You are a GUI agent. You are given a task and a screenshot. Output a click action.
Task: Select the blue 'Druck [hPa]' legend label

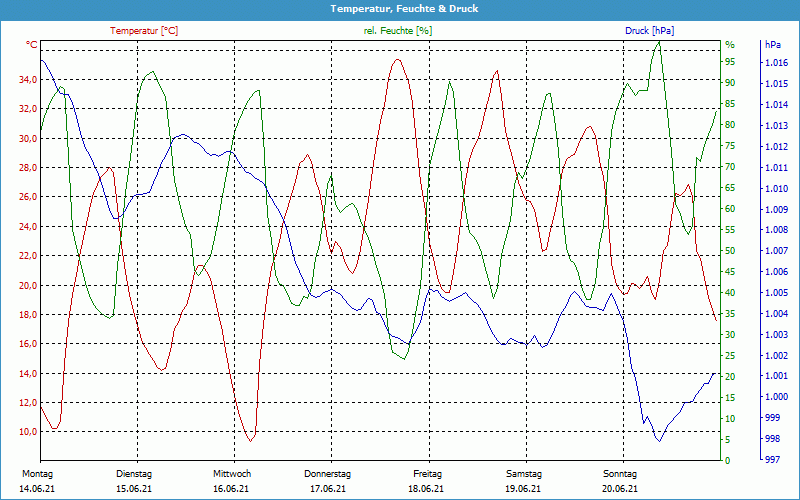click(649, 31)
